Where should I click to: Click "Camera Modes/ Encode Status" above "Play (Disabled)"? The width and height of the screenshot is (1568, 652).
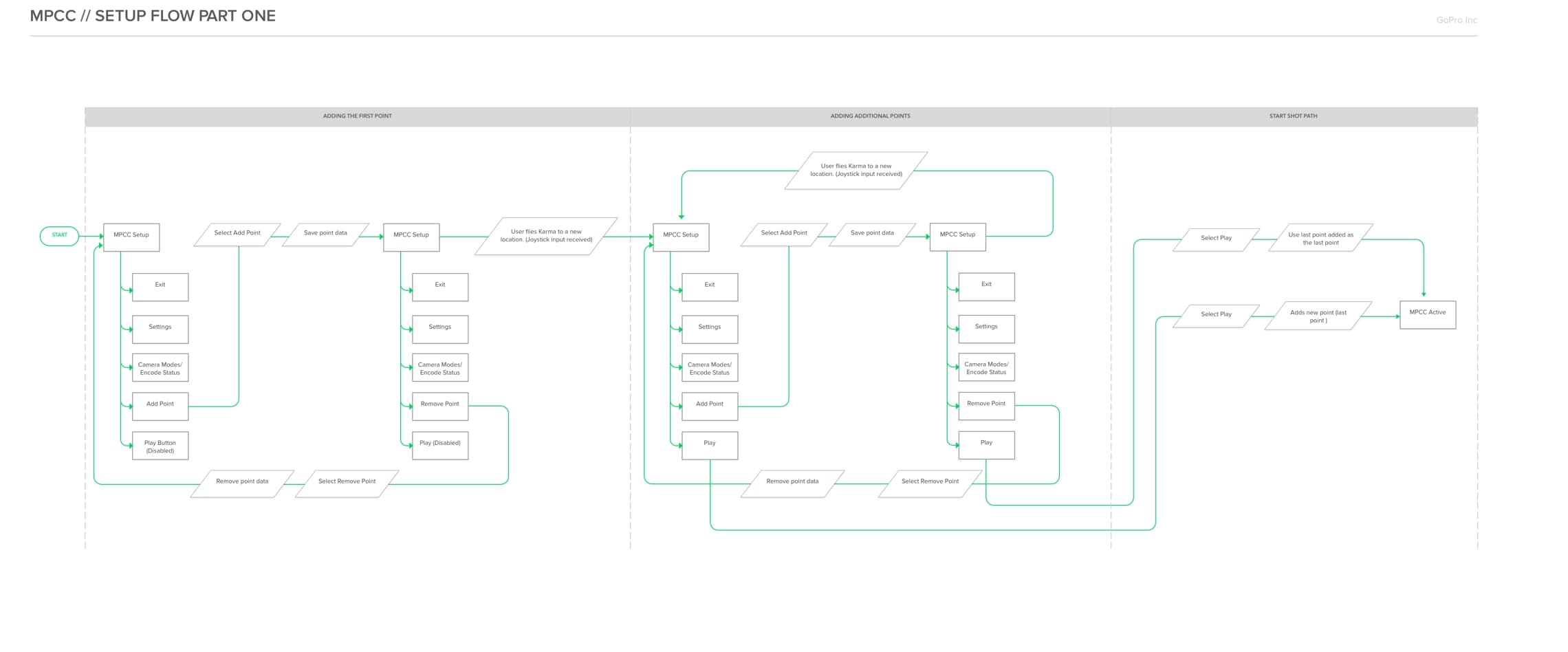440,368
